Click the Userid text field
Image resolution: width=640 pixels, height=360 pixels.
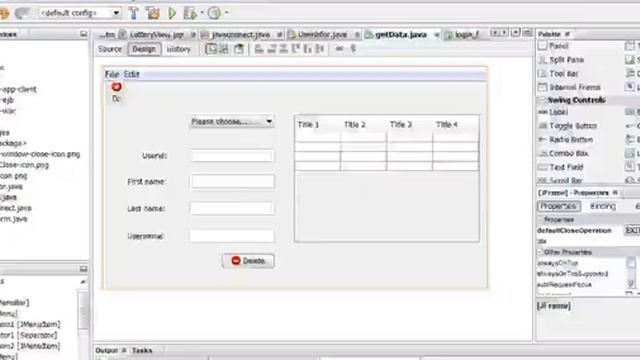tap(232, 156)
